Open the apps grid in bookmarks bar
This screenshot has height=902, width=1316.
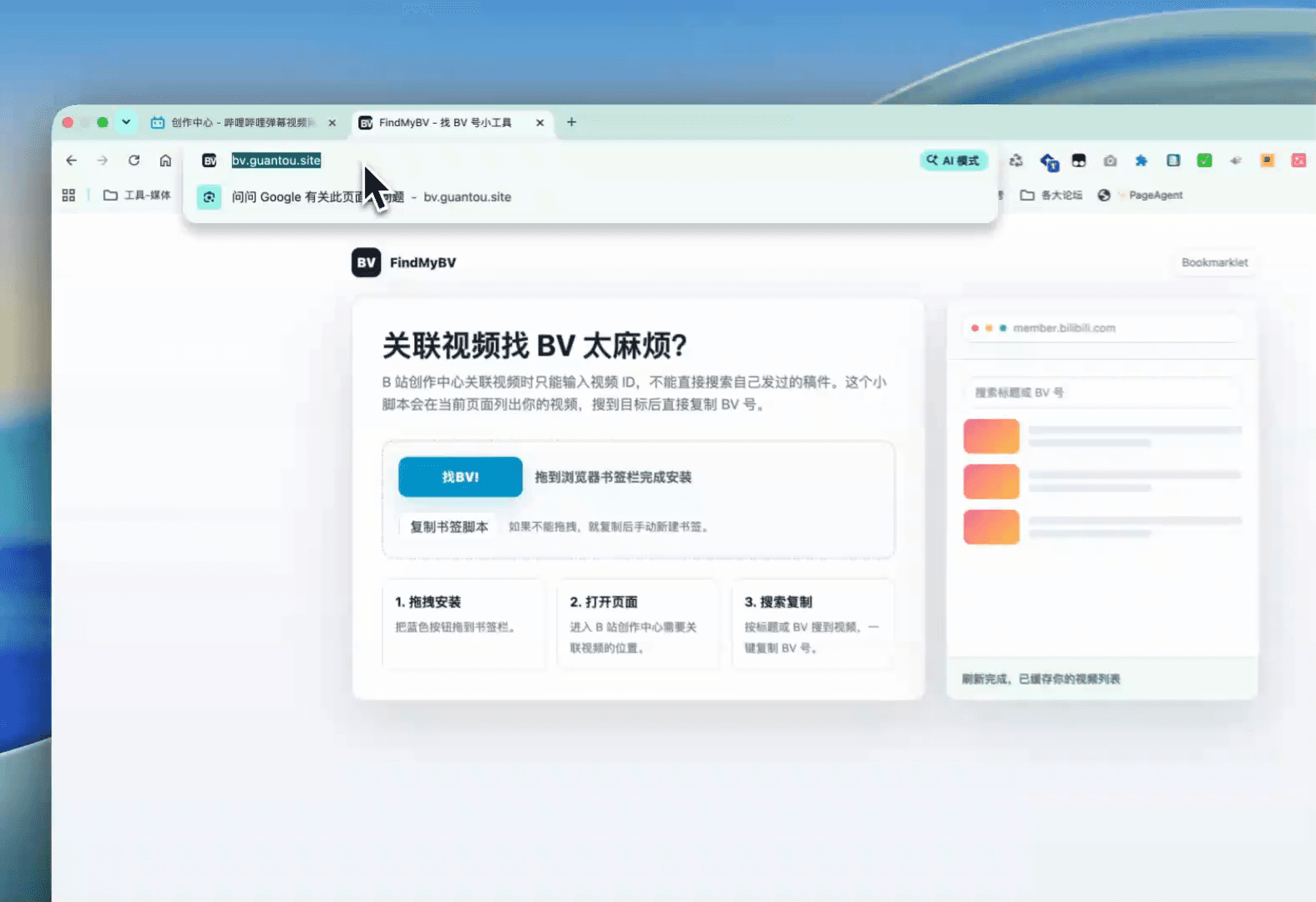(68, 195)
